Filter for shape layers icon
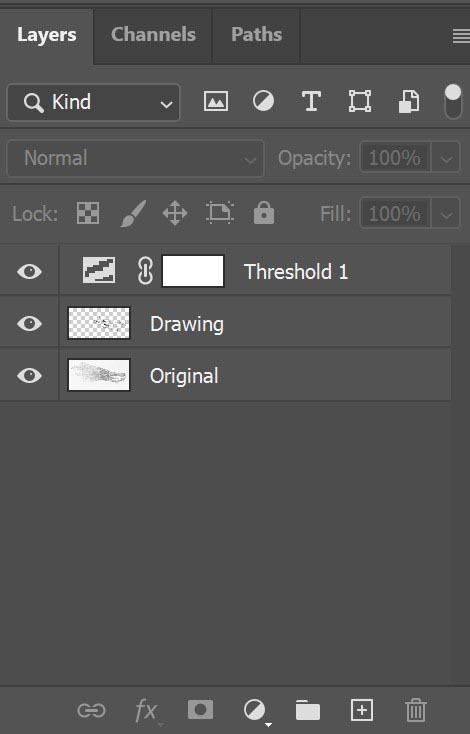470x734 pixels. [360, 101]
